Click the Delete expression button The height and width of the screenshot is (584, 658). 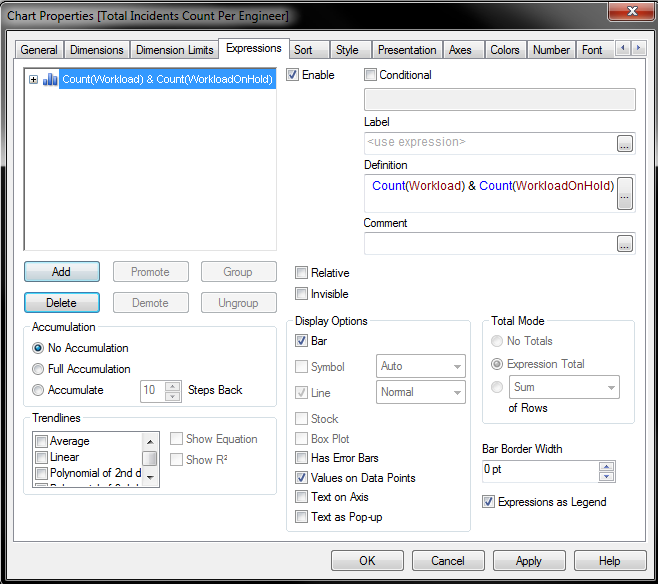62,303
